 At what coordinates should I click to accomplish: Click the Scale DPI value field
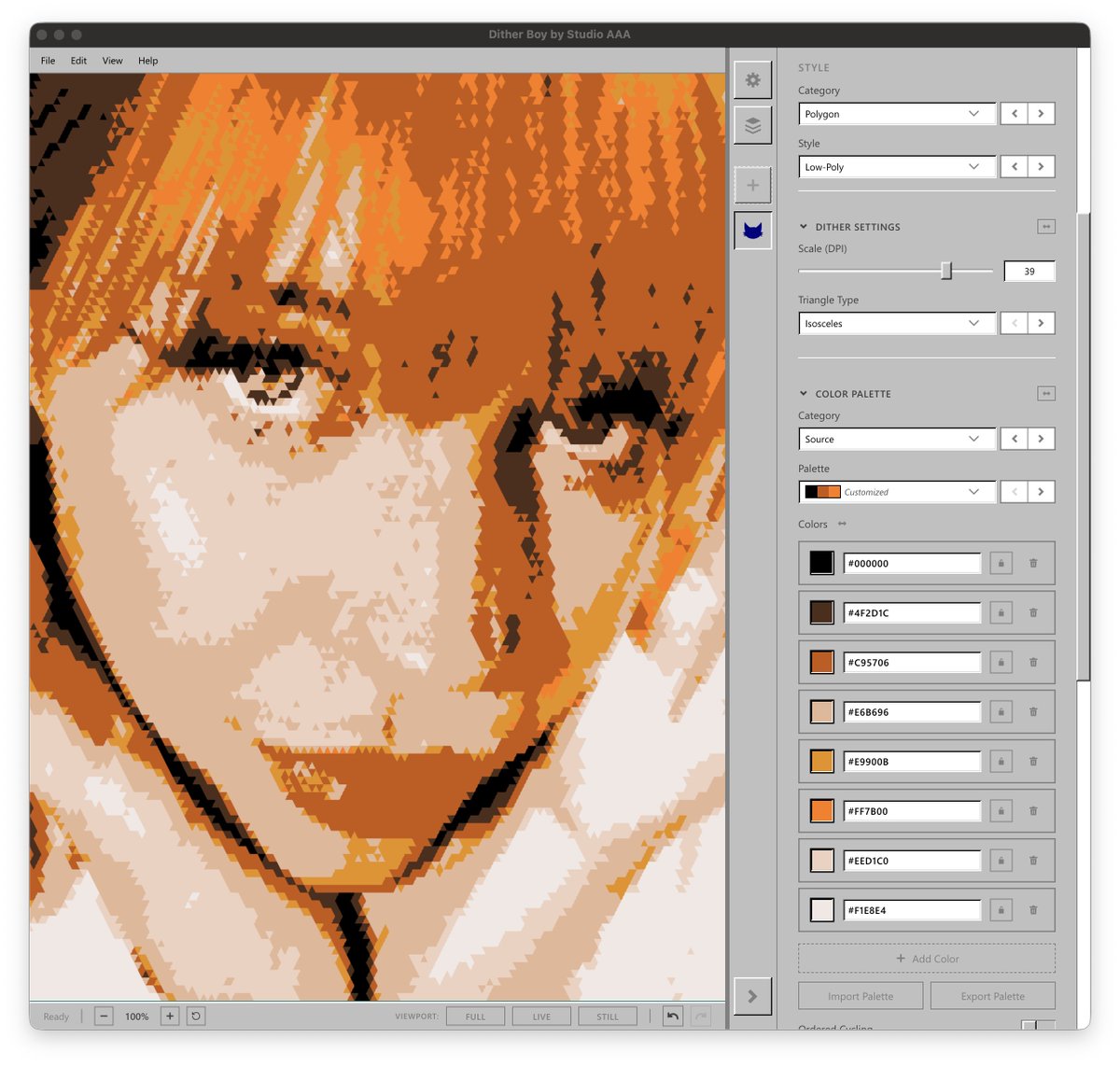[1029, 272]
